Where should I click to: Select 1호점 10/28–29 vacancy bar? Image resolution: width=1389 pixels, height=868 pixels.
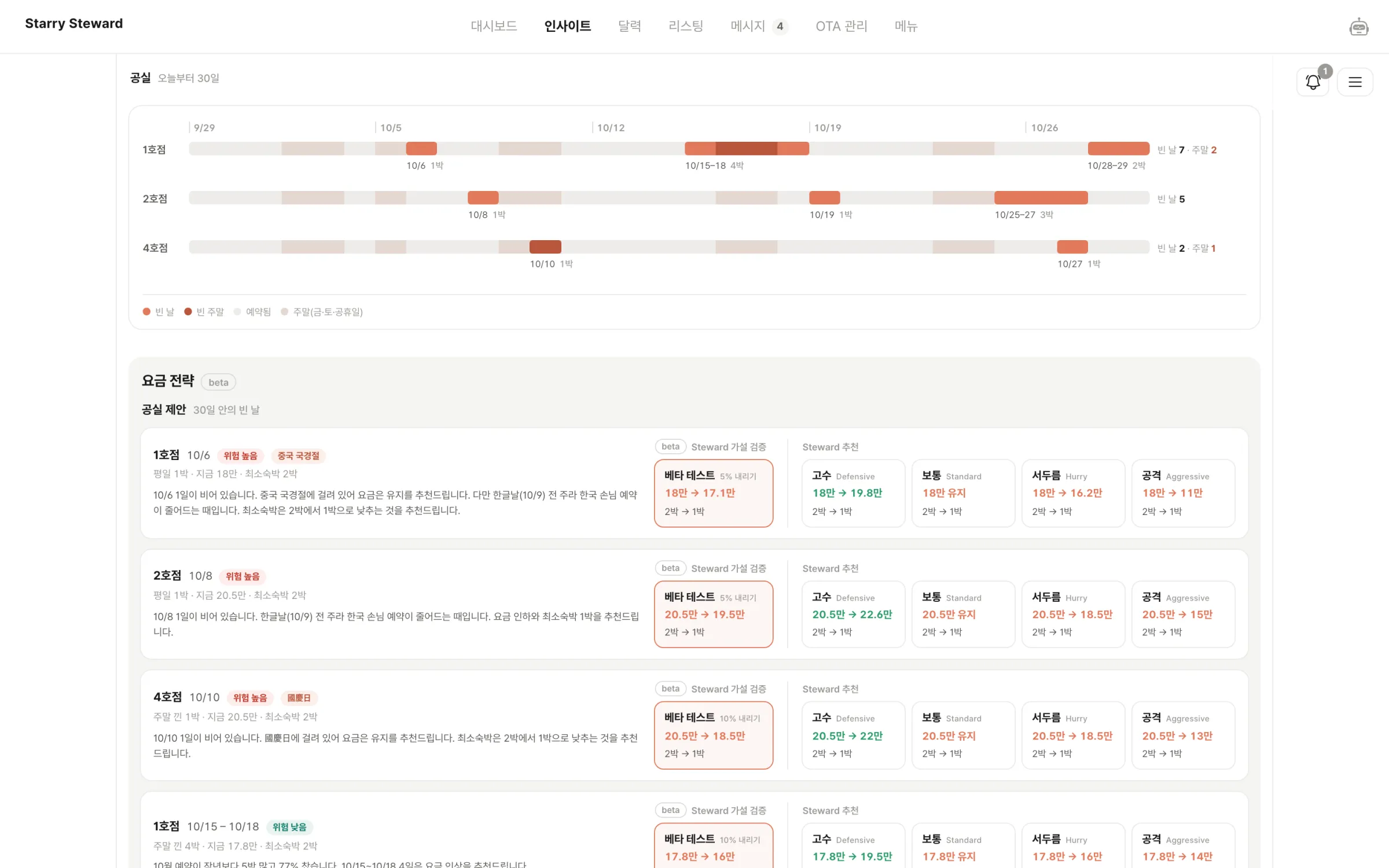coord(1119,149)
